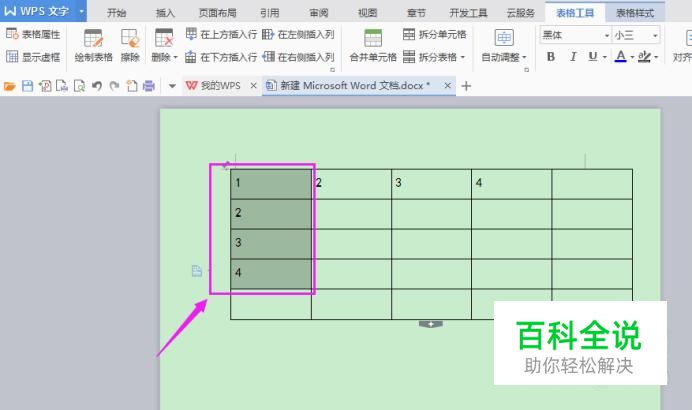Click the 删除 delete table icon
The image size is (692, 410).
[x=164, y=38]
